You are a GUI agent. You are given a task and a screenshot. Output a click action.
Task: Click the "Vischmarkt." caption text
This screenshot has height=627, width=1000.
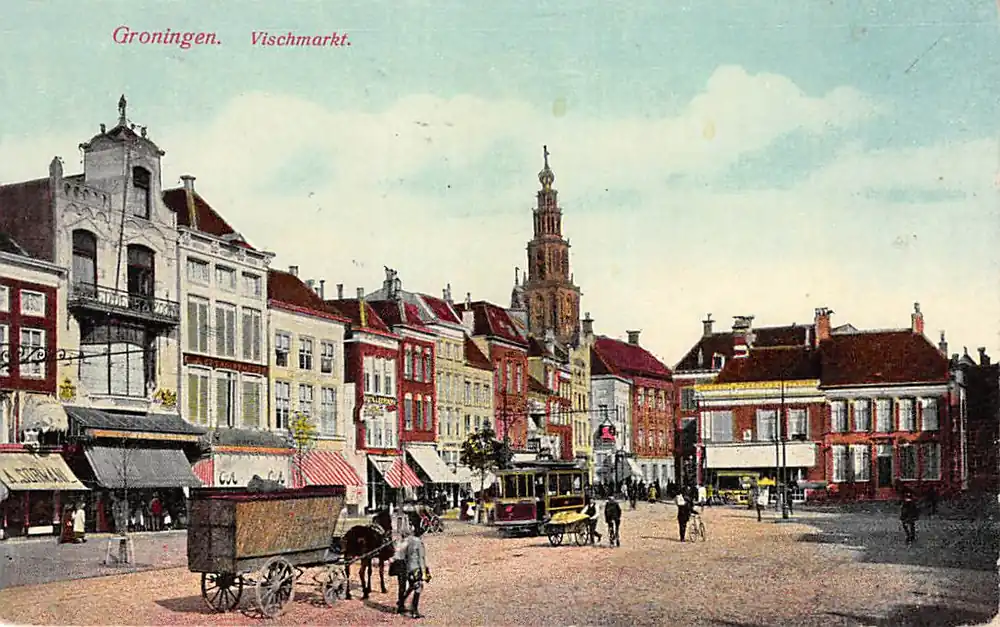click(300, 39)
